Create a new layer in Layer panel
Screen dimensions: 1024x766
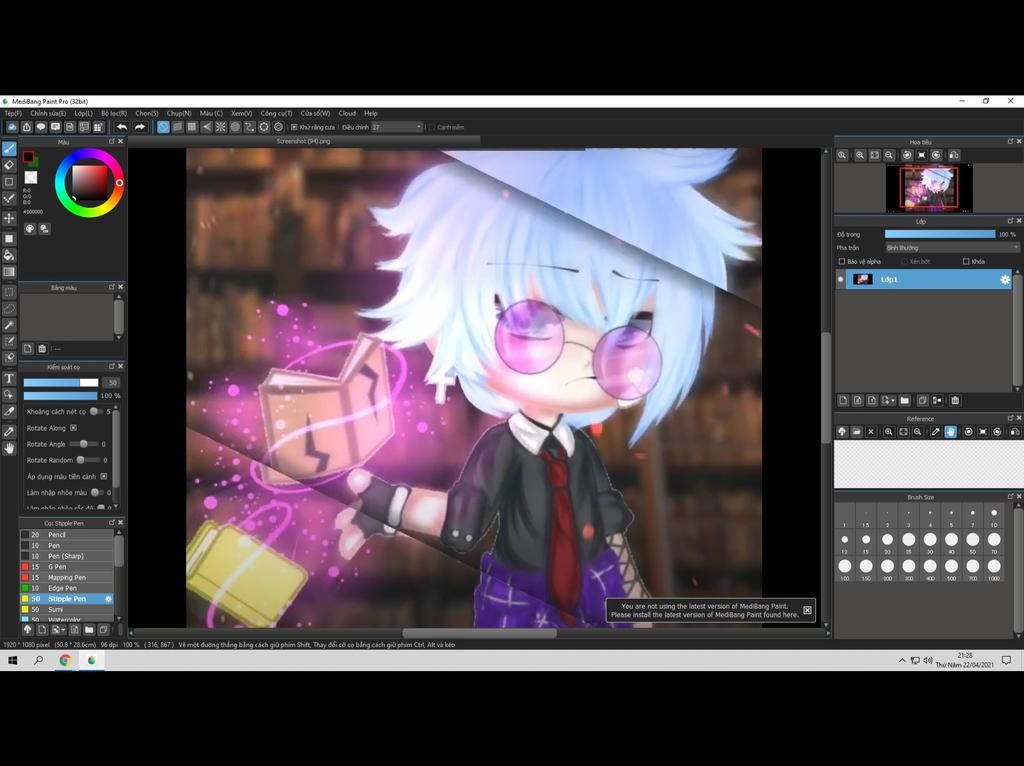tap(843, 400)
